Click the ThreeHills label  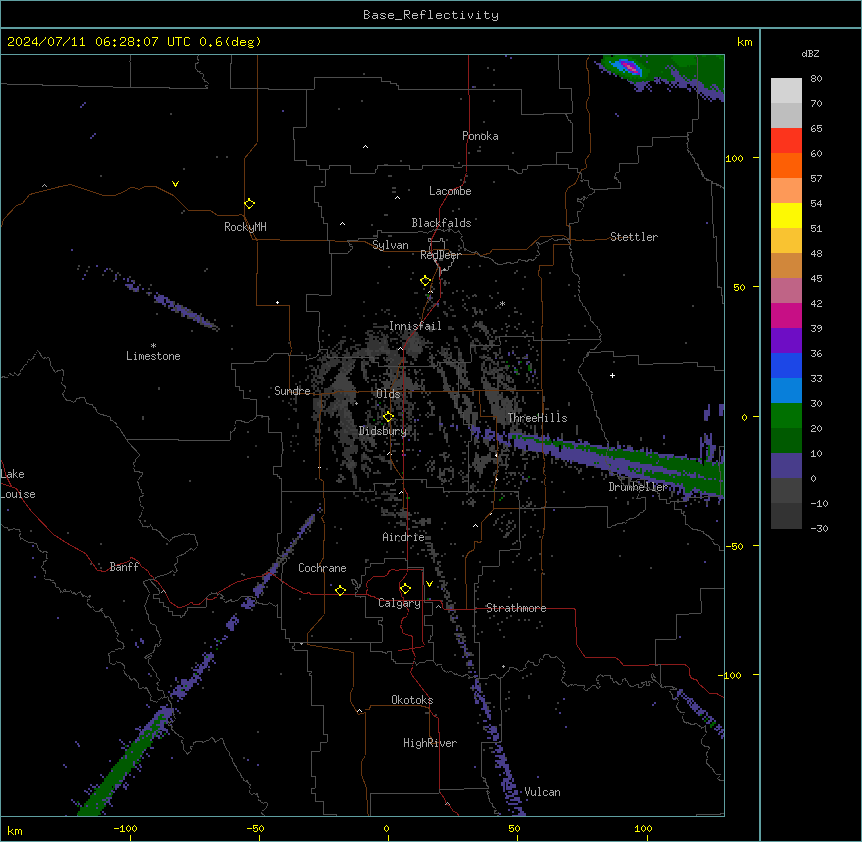[x=537, y=418]
